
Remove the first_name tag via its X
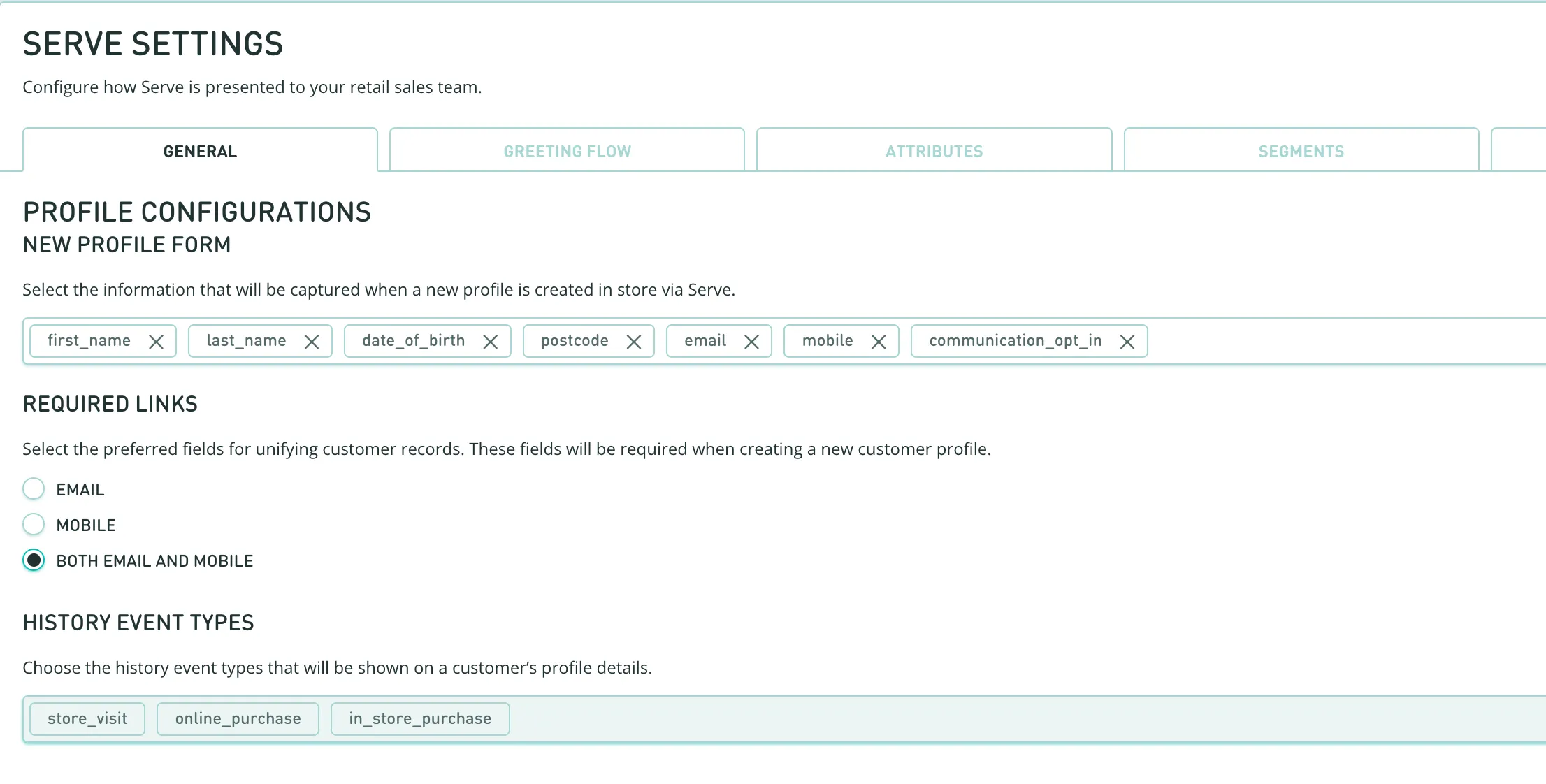156,342
